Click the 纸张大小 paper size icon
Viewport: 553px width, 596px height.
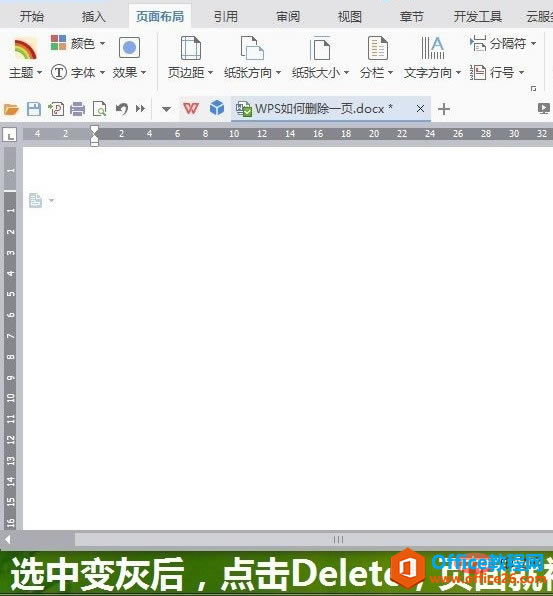click(320, 48)
